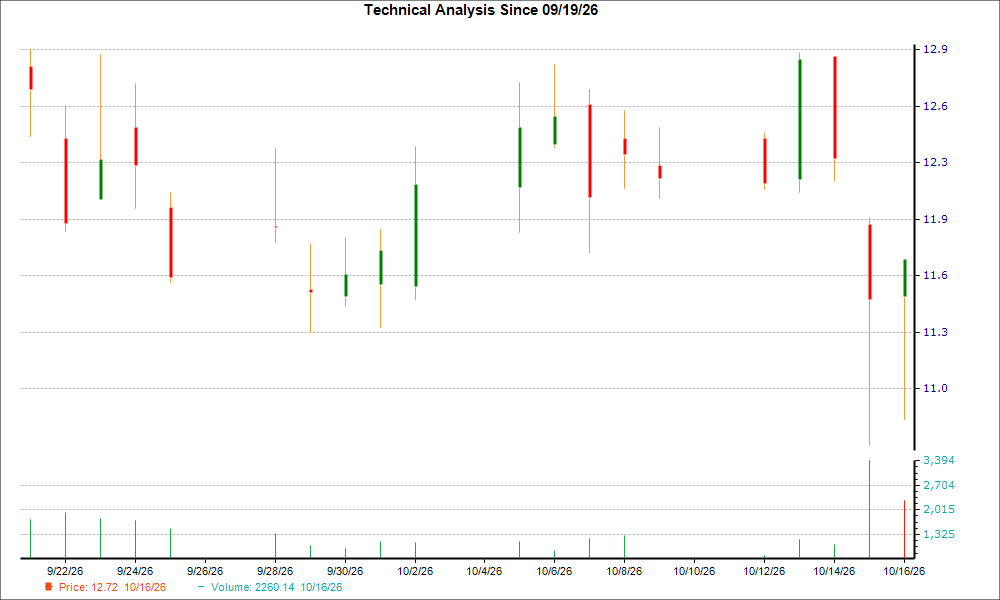Click the 12.9 price axis label
Viewport: 1000px width, 600px height.
[x=936, y=50]
